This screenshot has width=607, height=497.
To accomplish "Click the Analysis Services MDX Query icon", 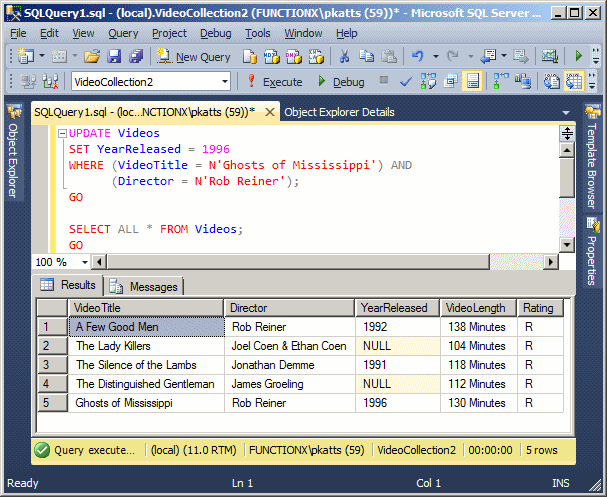I will pos(272,57).
